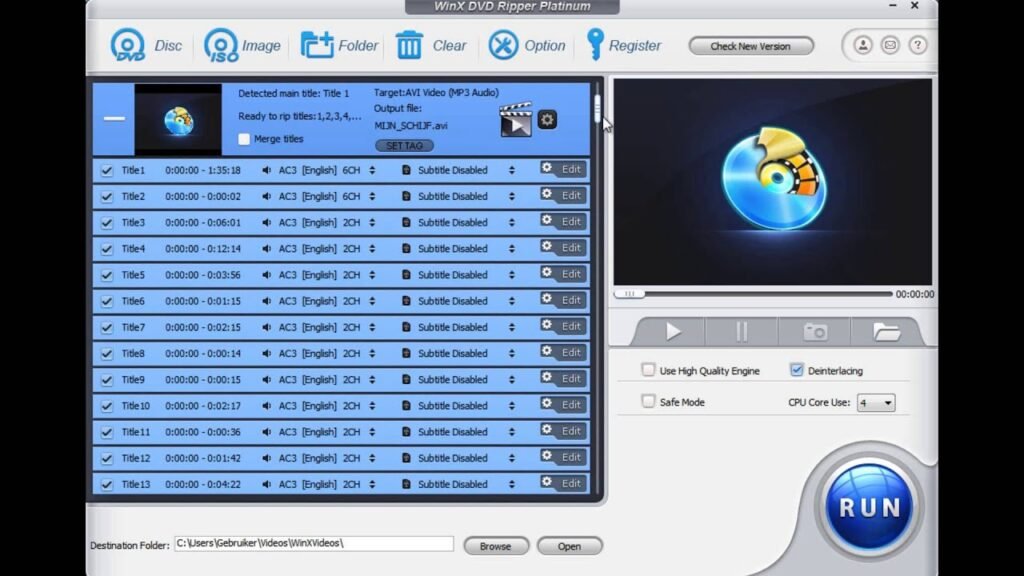
Task: Start ripping with the RUN button
Action: point(869,507)
